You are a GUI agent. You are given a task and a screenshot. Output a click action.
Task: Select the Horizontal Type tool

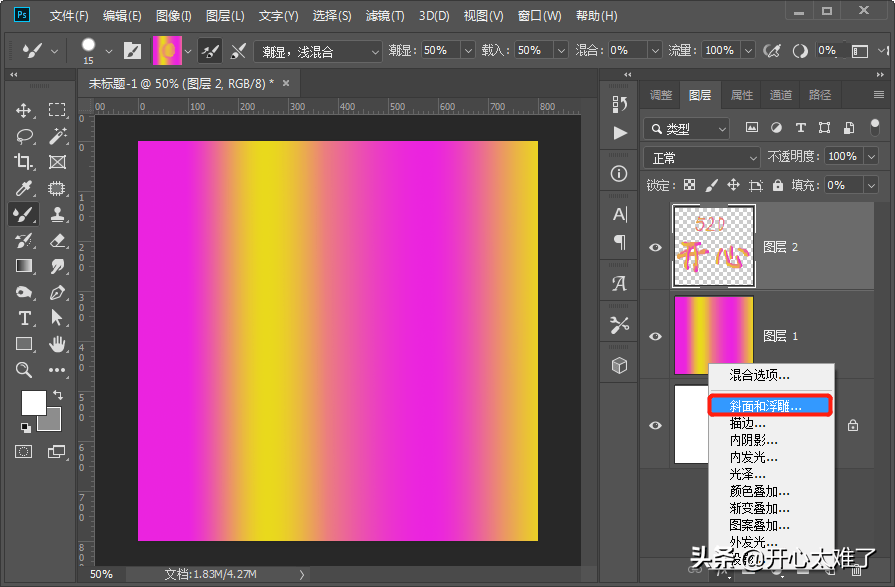tap(24, 318)
